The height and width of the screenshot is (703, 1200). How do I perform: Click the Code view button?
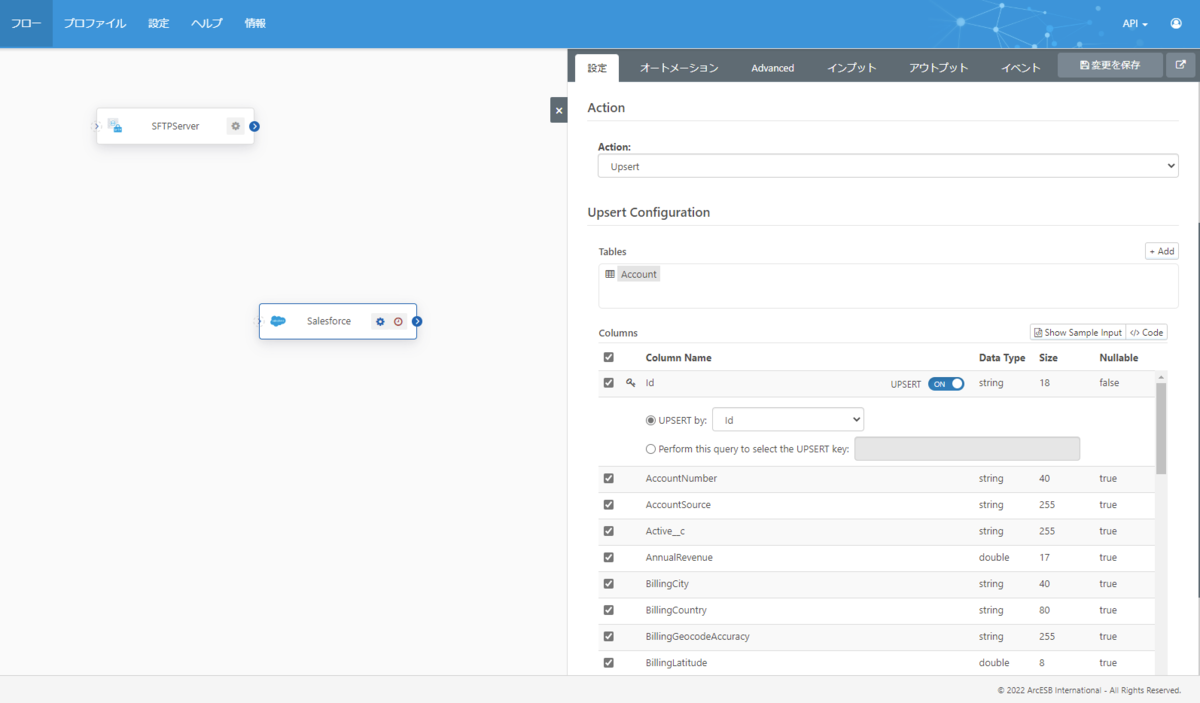(x=1147, y=332)
